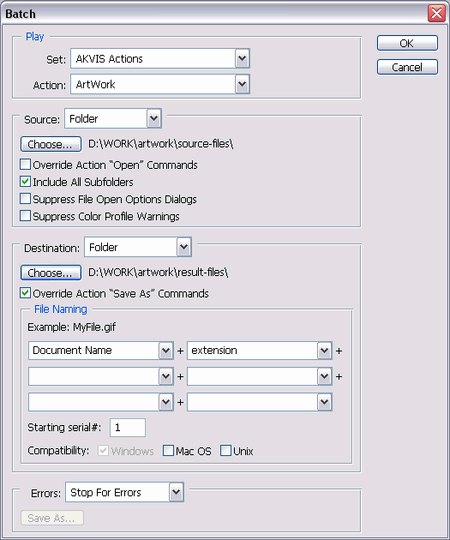Click the Play group label
450x540 pixels.
[35, 37]
